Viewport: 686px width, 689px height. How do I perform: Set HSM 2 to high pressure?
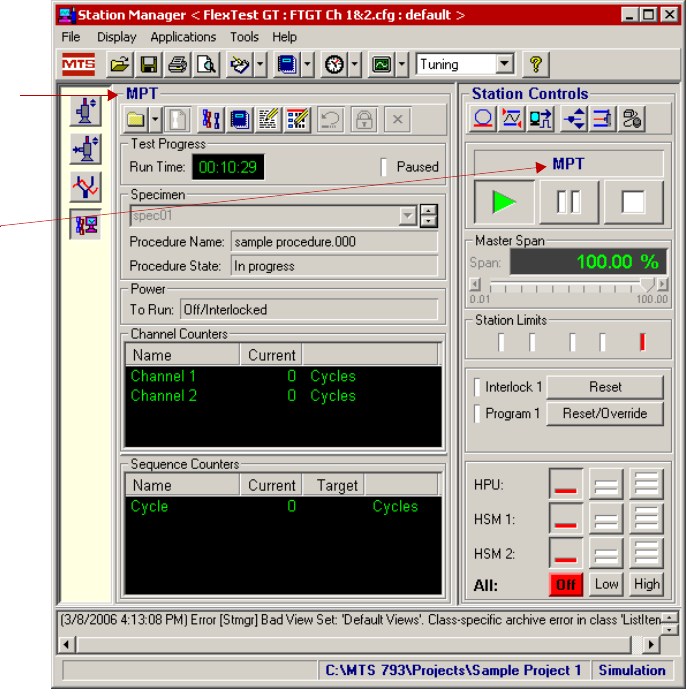[646, 553]
